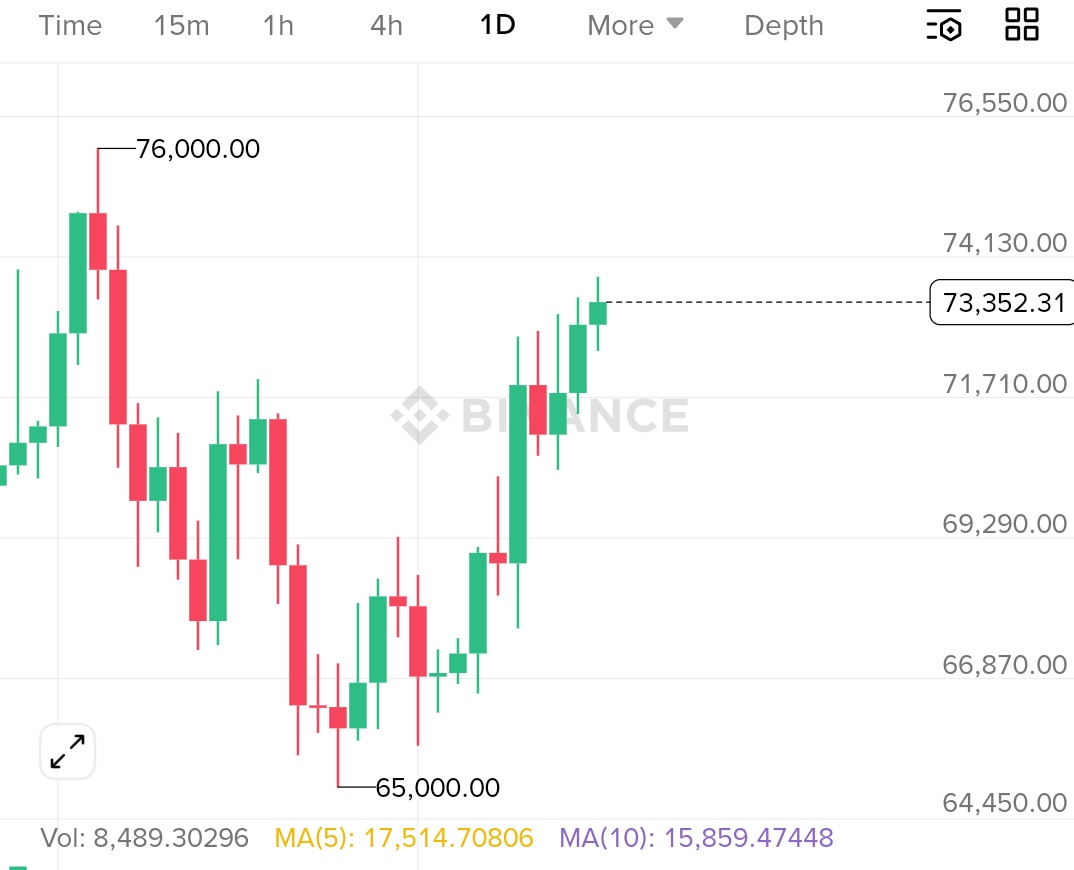Image resolution: width=1074 pixels, height=870 pixels.
Task: Select the 1D timeframe tab
Action: pyautogui.click(x=497, y=25)
